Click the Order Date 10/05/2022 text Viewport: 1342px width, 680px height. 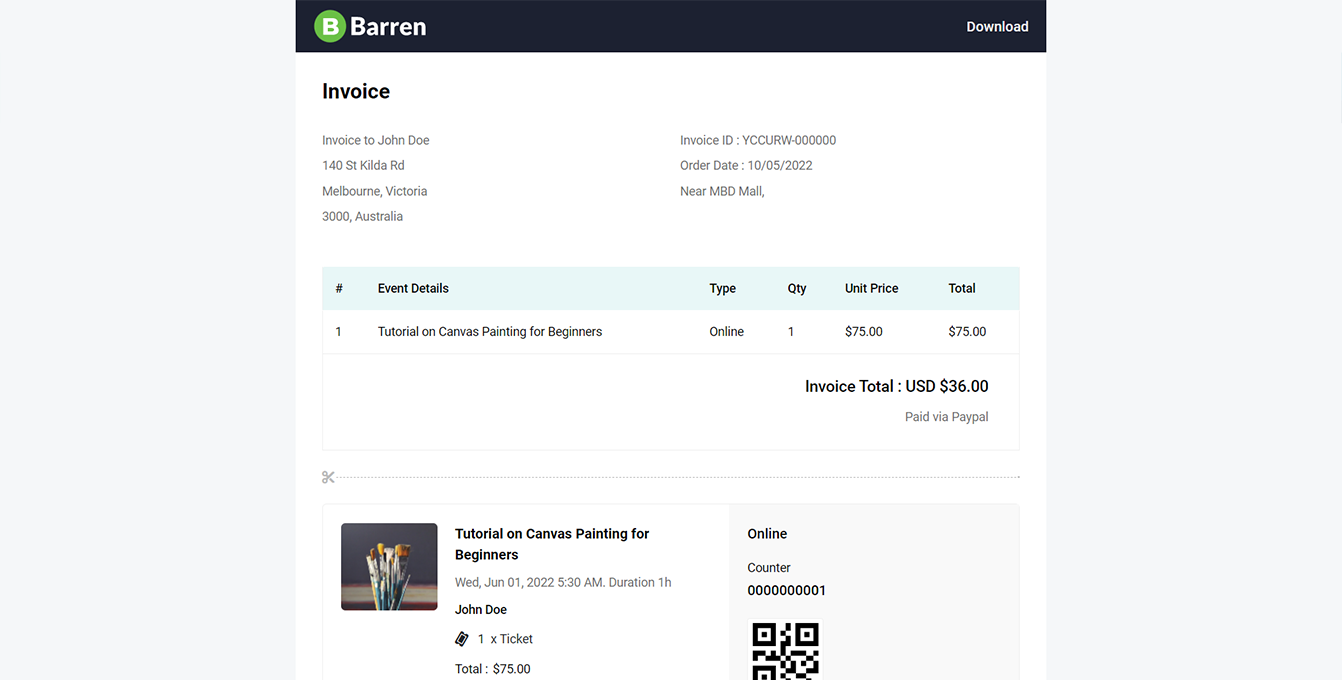tap(745, 166)
